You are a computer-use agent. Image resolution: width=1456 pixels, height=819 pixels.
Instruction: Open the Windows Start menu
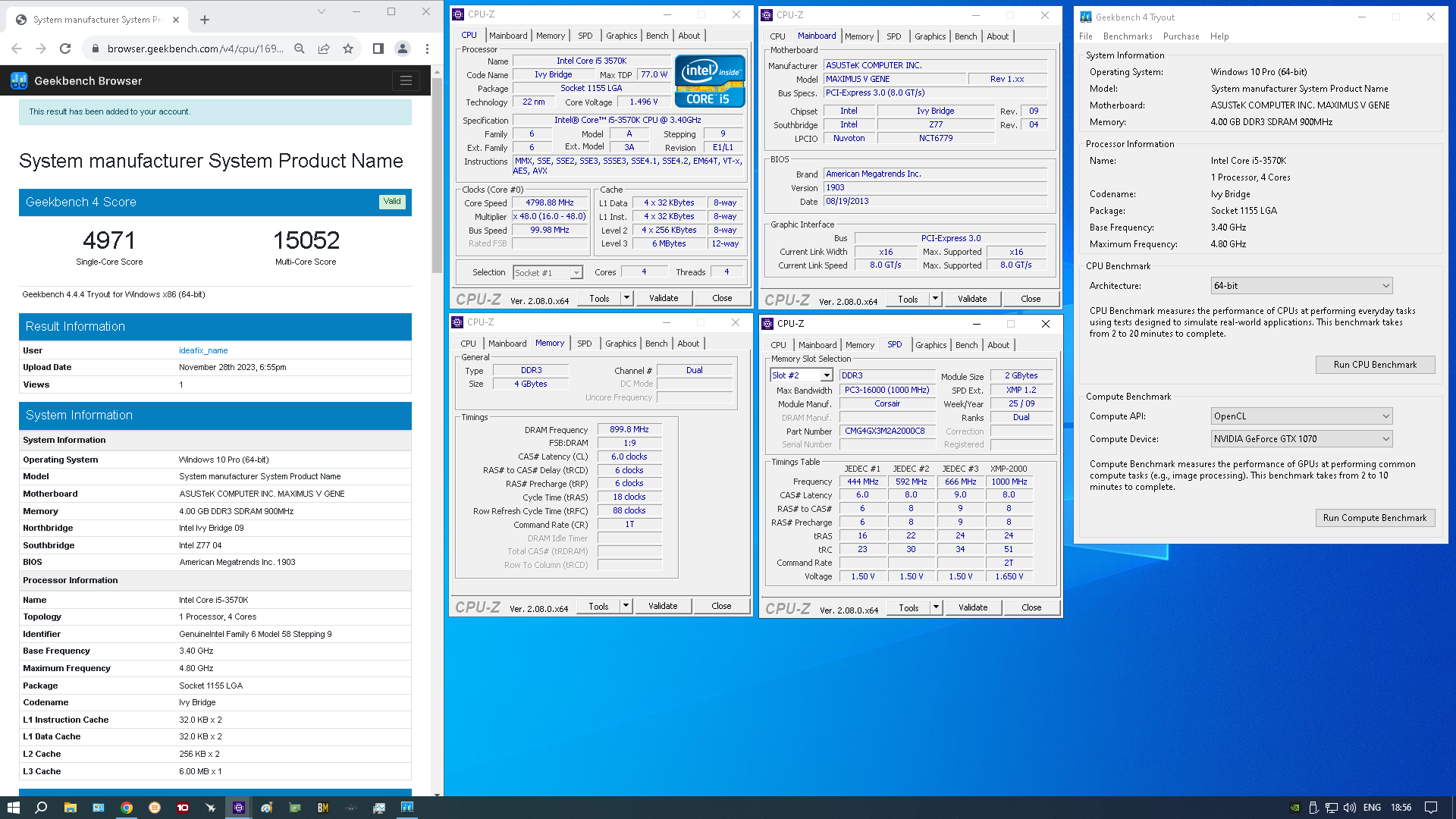point(13,808)
